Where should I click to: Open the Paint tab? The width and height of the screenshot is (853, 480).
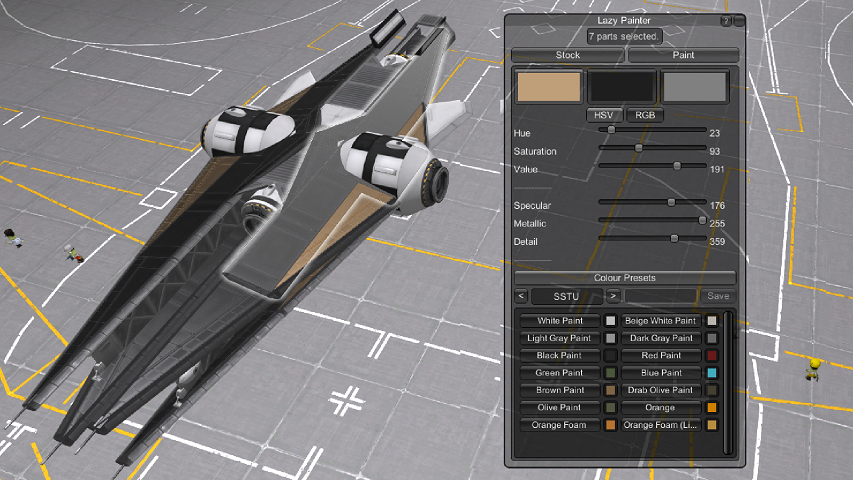[x=683, y=55]
